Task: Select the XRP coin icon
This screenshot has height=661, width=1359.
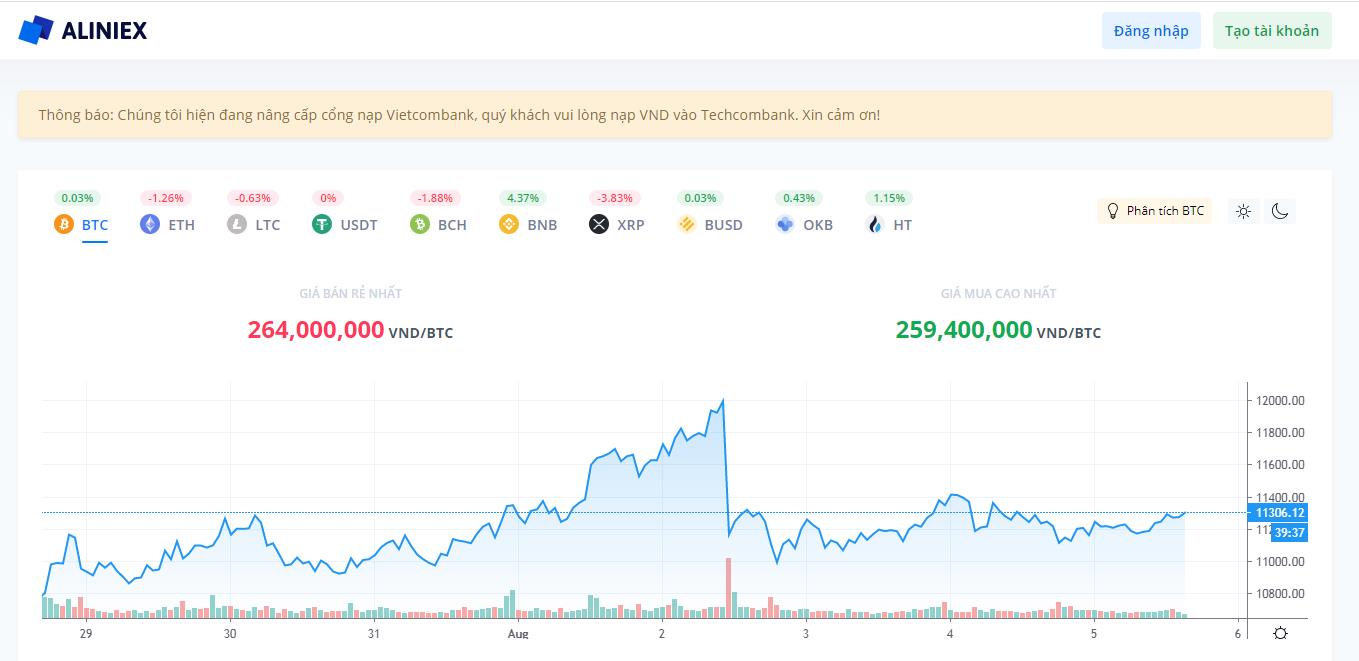Action: coord(599,225)
